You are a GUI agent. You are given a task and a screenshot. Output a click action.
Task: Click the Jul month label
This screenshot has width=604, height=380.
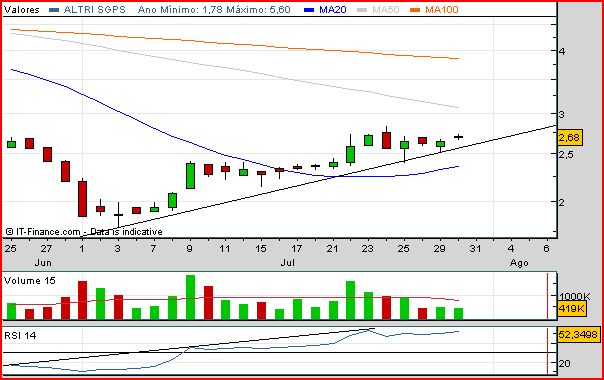pyautogui.click(x=288, y=263)
